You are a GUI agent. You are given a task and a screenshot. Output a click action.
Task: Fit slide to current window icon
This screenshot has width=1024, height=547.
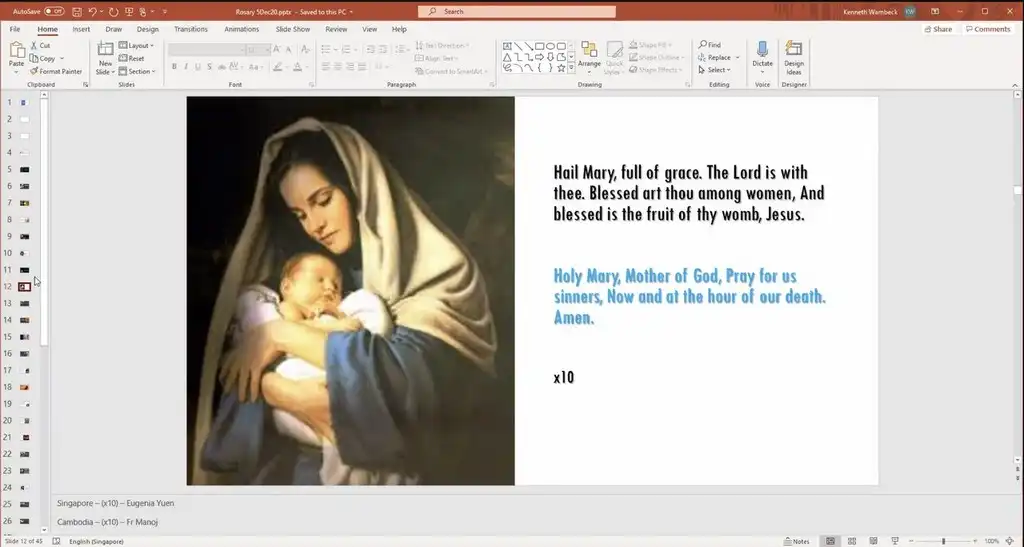point(1010,541)
